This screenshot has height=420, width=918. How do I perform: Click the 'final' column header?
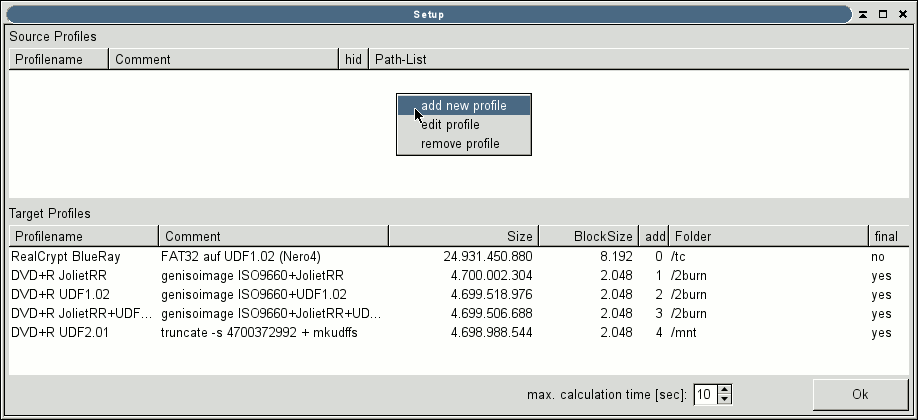tap(887, 236)
